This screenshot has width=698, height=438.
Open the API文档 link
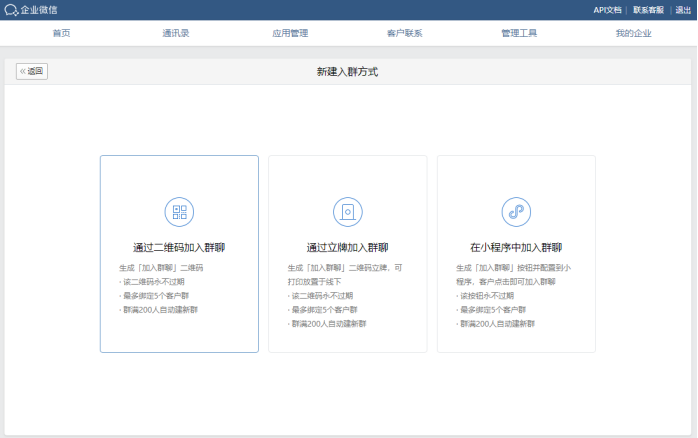tap(607, 10)
